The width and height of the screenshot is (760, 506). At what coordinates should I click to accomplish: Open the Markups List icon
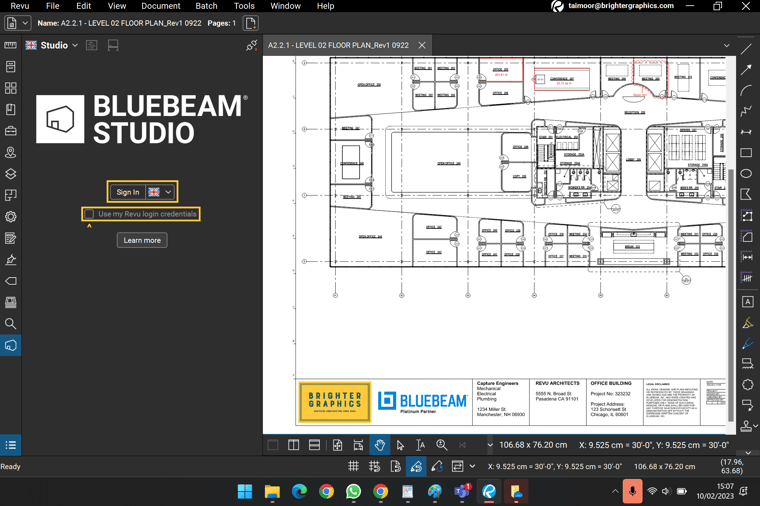10,445
